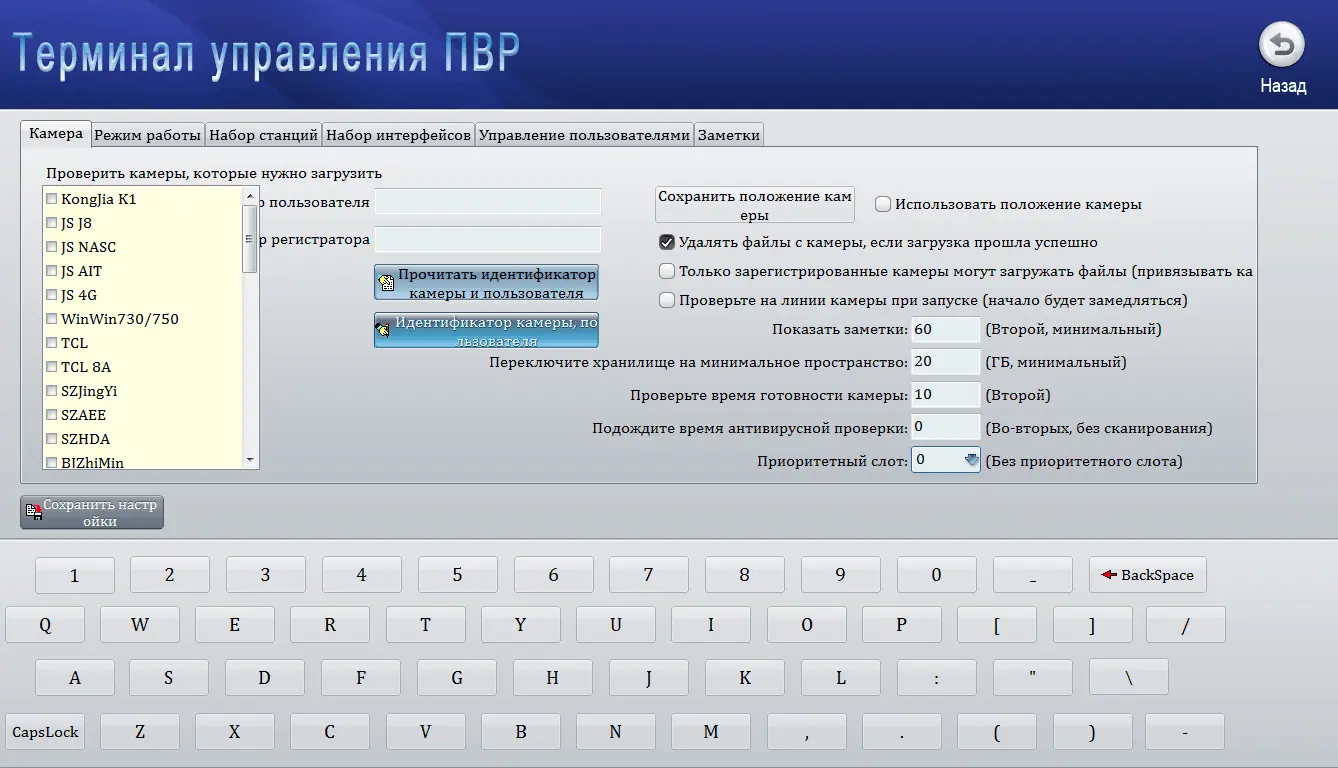Switch to the Режим работы tab
The width and height of the screenshot is (1338, 768).
[147, 135]
